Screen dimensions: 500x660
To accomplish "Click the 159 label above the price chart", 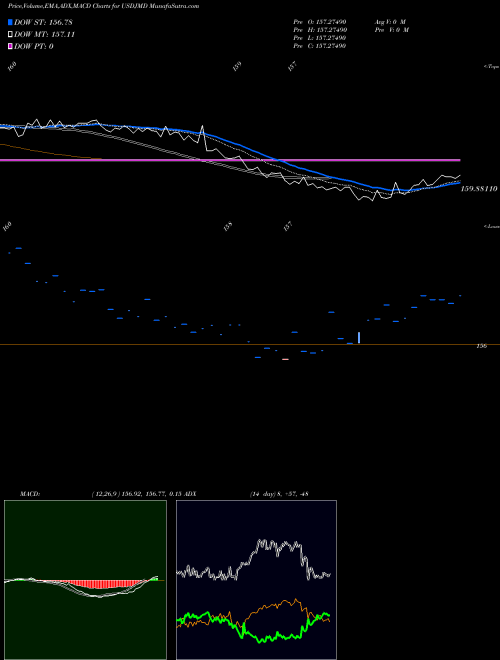I will (x=237, y=66).
